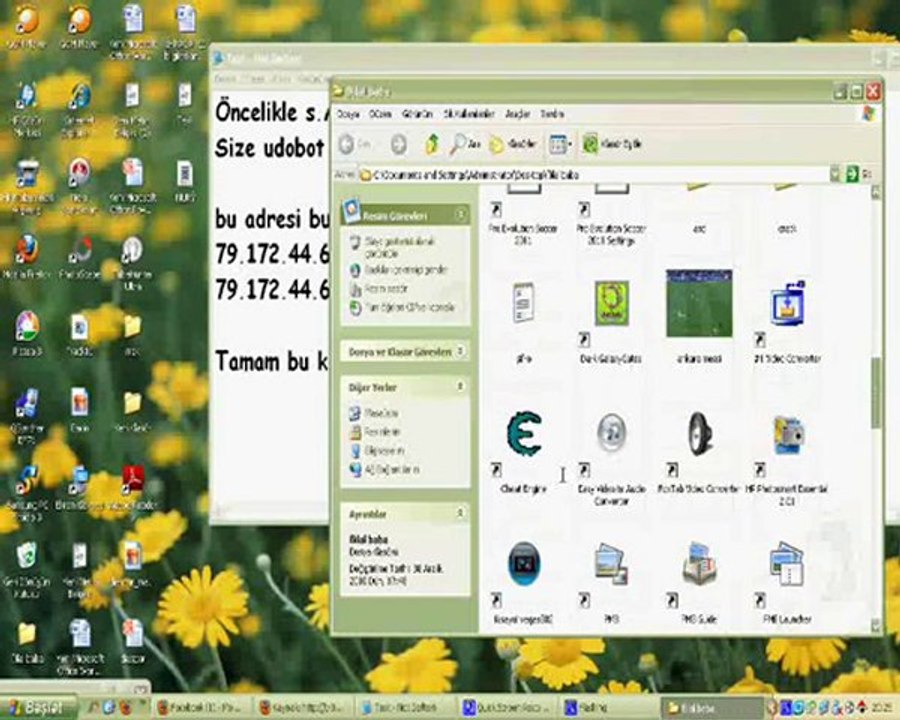Viewport: 900px width, 720px height.
Task: Click the Ara search toolbar button
Action: (x=465, y=145)
